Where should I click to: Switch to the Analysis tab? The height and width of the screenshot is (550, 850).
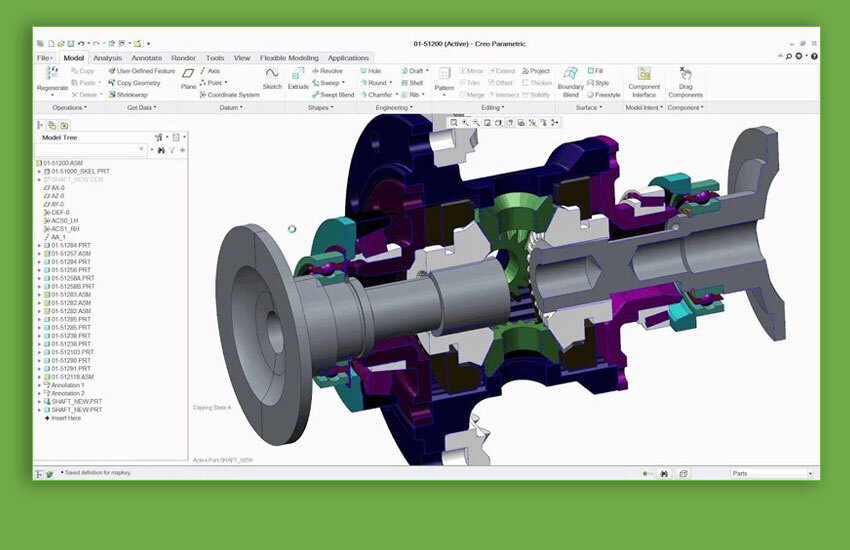(107, 58)
